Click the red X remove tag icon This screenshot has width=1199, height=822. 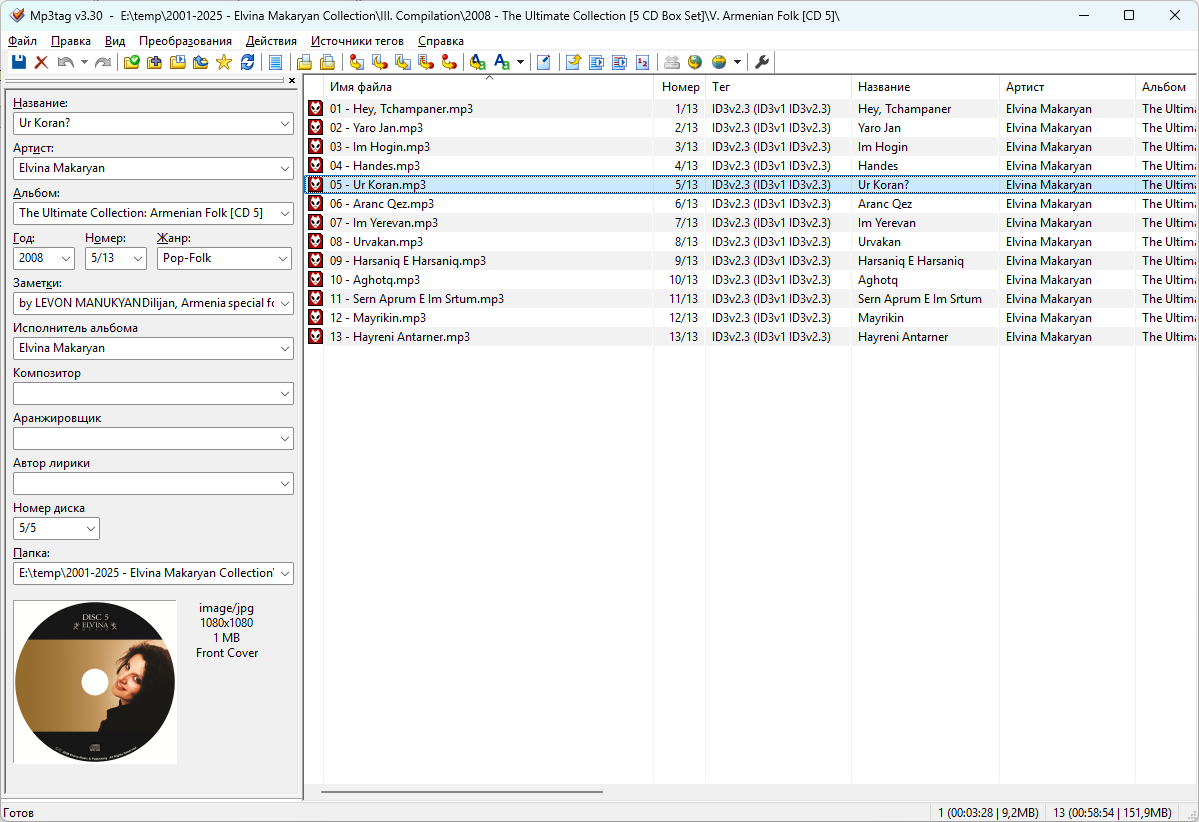pos(41,63)
